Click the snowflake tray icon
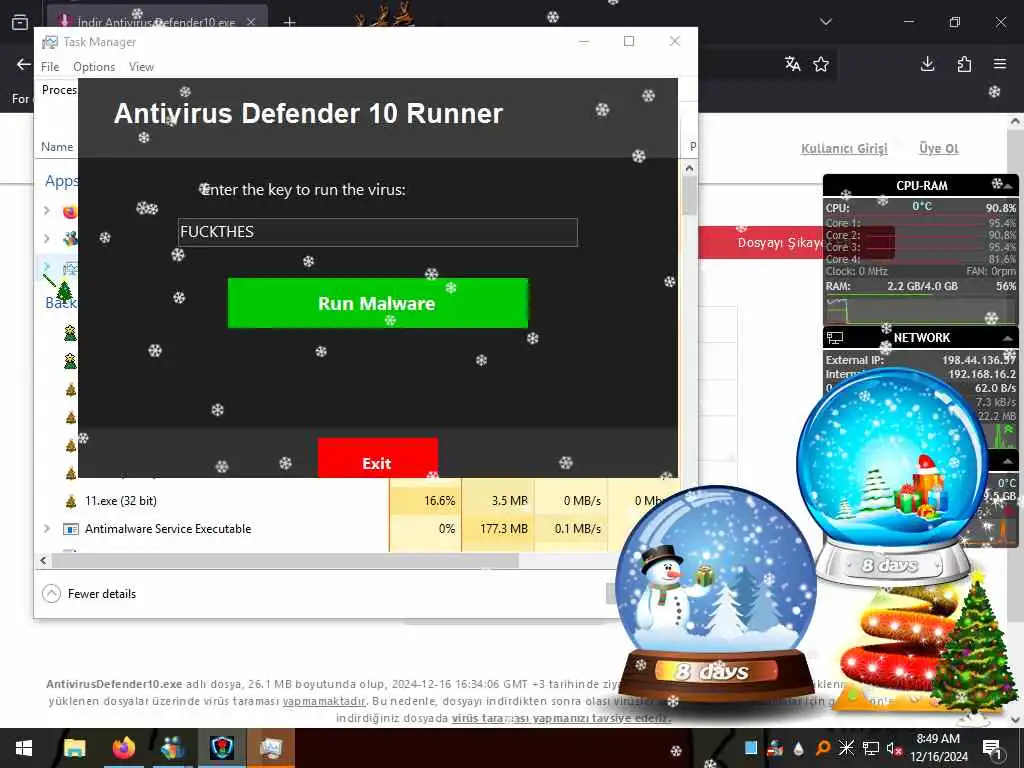 point(846,748)
